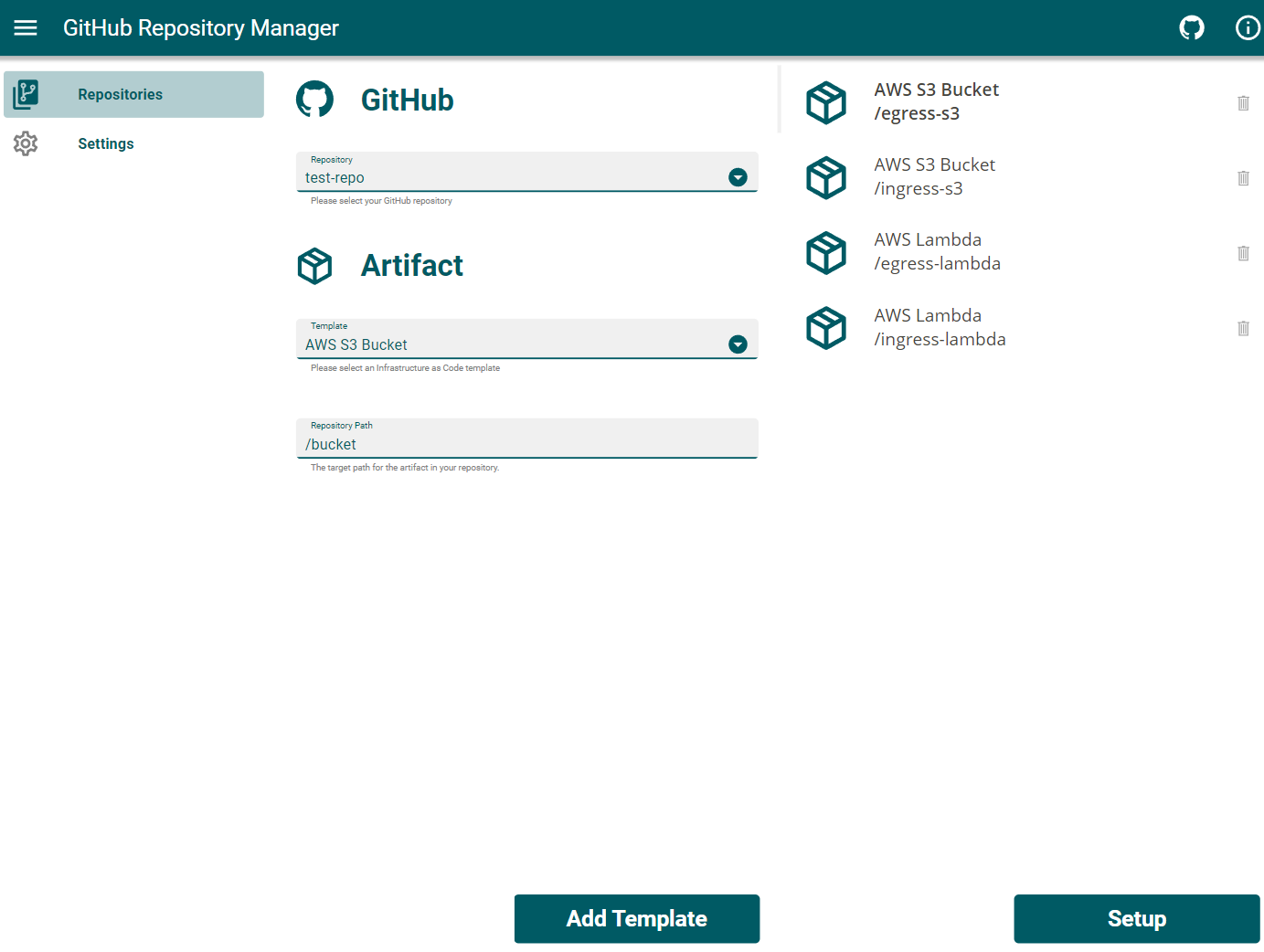
Task: Delete the AWS Lambda /egress-lambda entry
Action: [1243, 252]
